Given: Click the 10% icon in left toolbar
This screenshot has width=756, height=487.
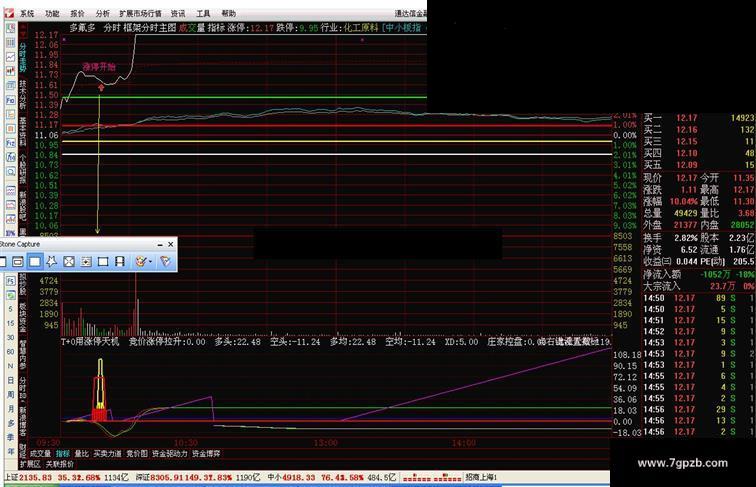Looking at the screenshot, I should [x=11, y=233].
